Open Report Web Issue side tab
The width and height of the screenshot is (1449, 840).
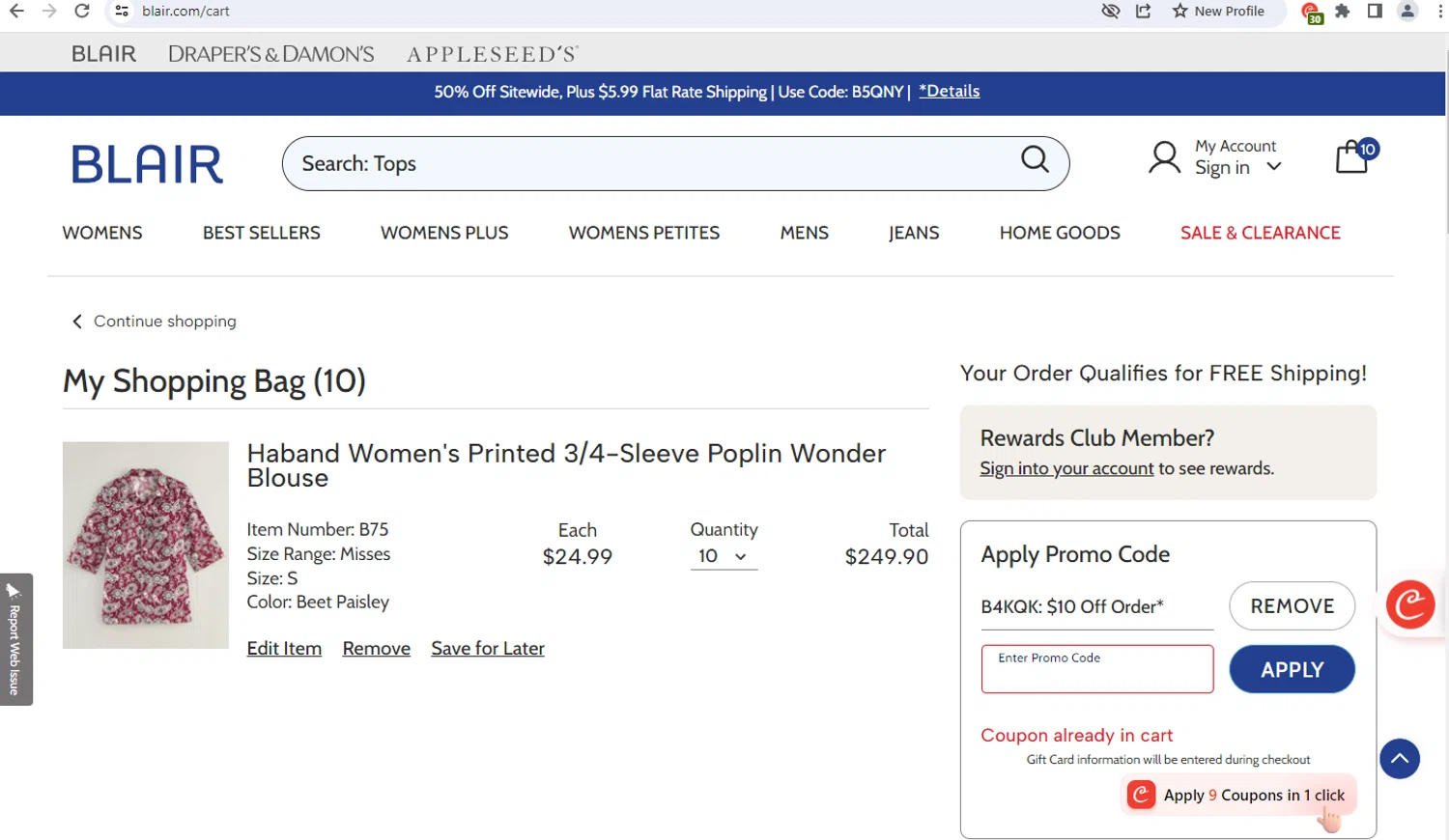(15, 639)
